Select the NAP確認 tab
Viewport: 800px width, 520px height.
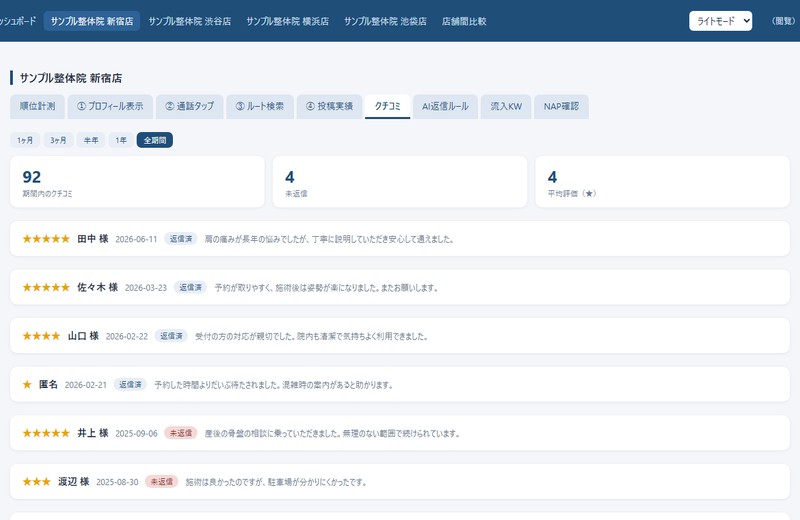click(561, 106)
